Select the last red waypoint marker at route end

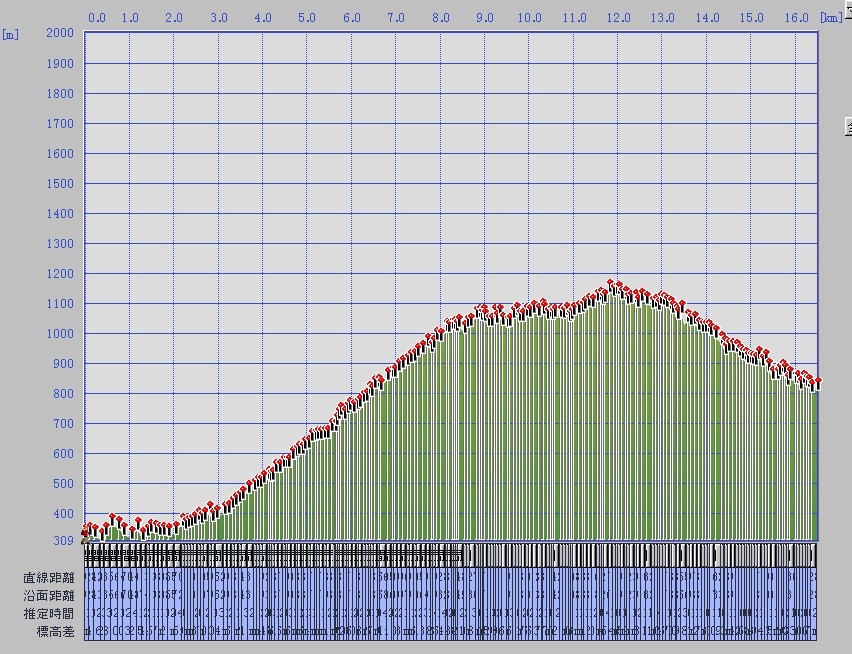817,381
